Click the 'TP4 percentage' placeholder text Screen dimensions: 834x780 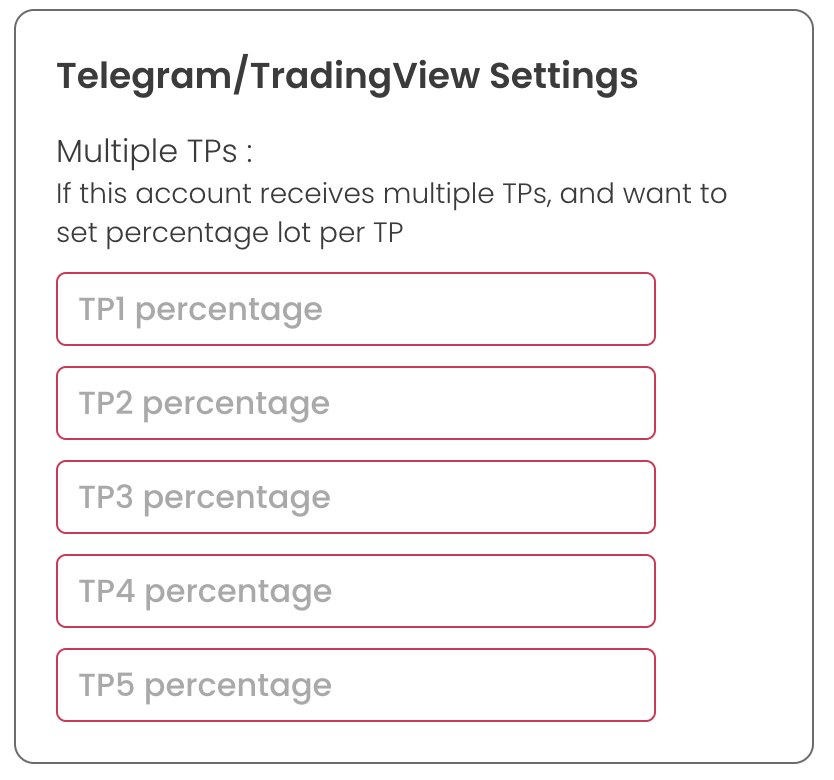(205, 592)
